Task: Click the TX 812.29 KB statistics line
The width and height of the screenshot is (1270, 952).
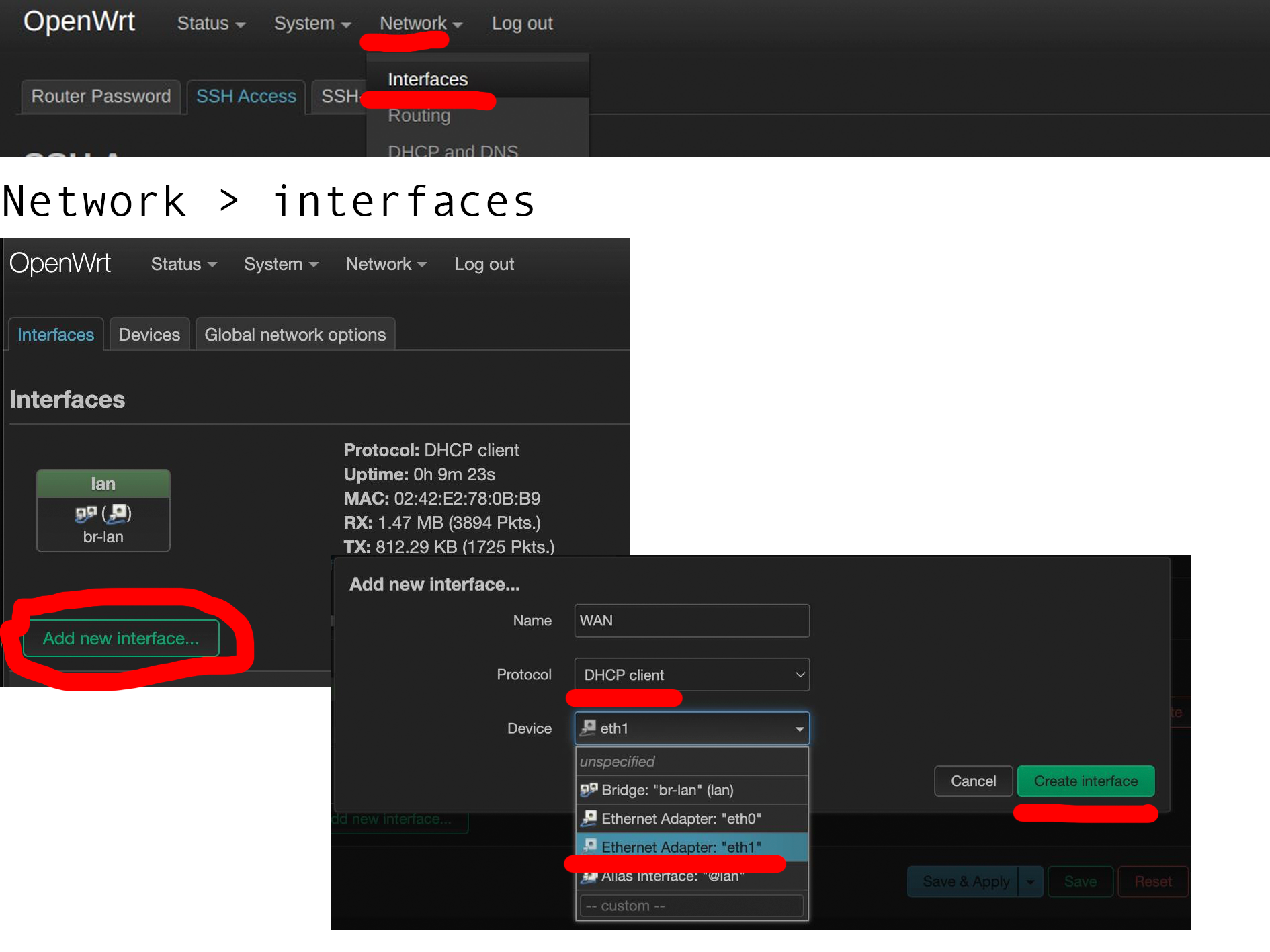Action: pos(449,547)
